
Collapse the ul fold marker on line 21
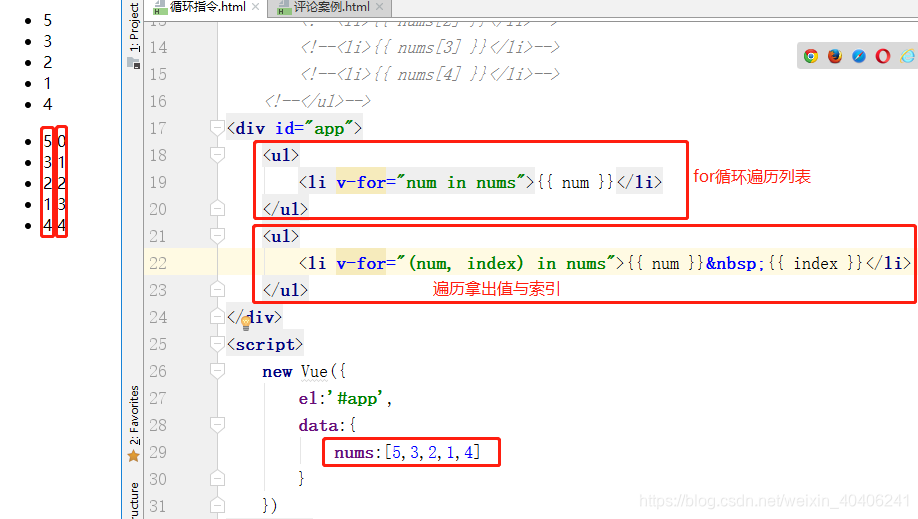(x=217, y=235)
